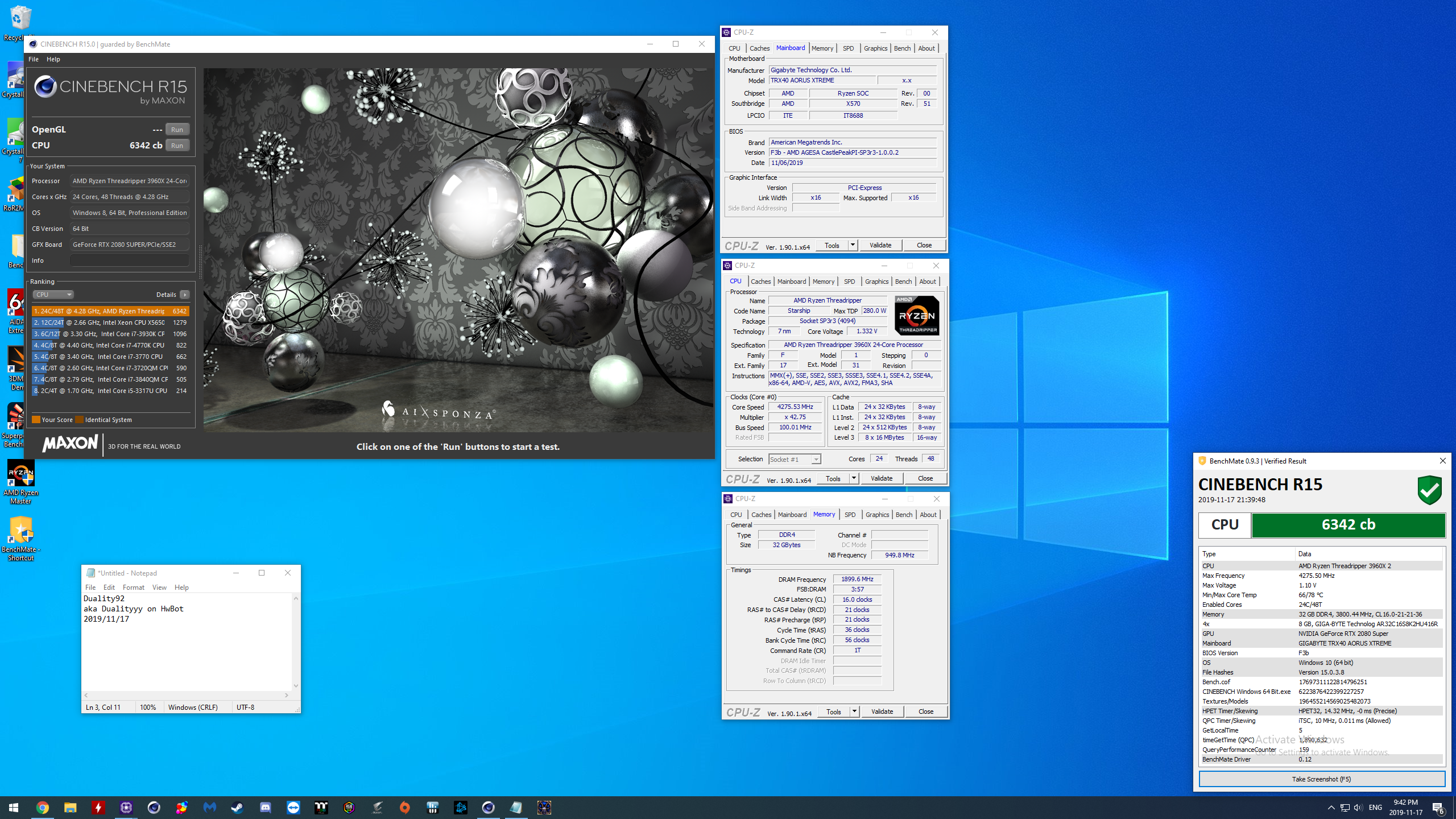This screenshot has width=1456, height=819.
Task: Click Take Screenshot (F5) in BenchMate
Action: (1321, 779)
